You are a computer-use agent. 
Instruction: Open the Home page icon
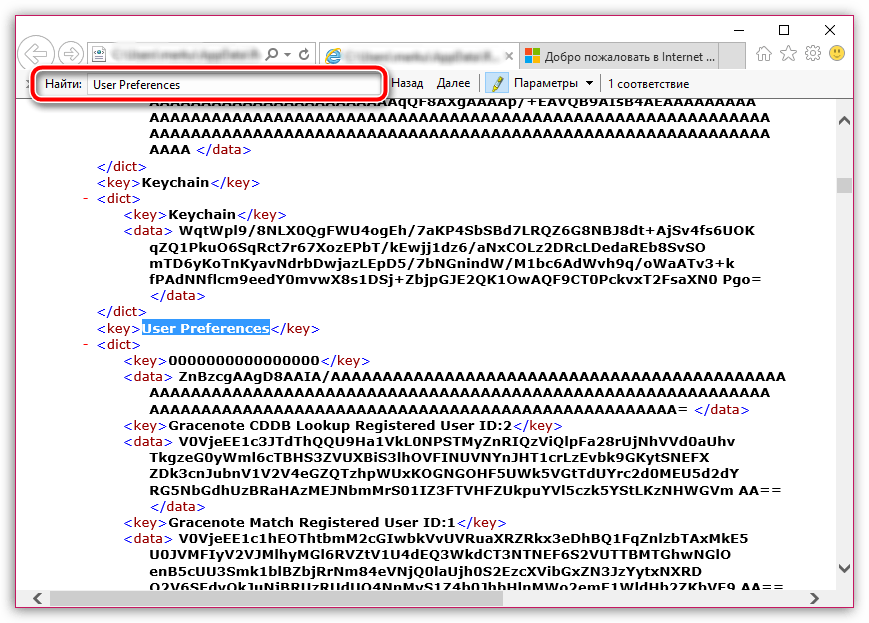[764, 53]
